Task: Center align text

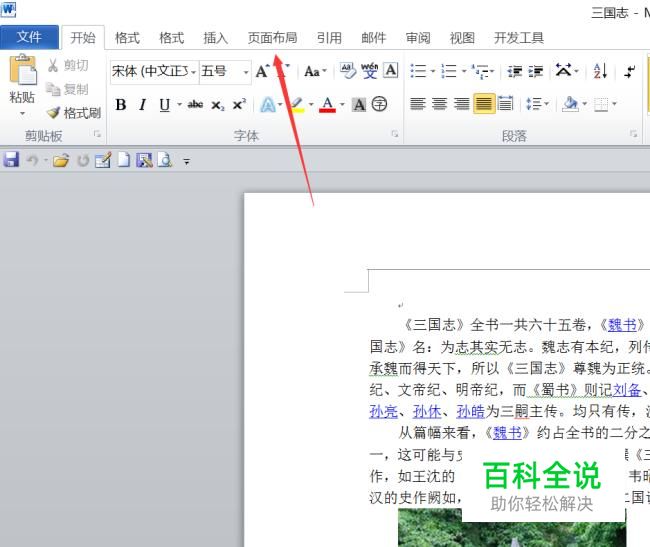Action: 439,104
